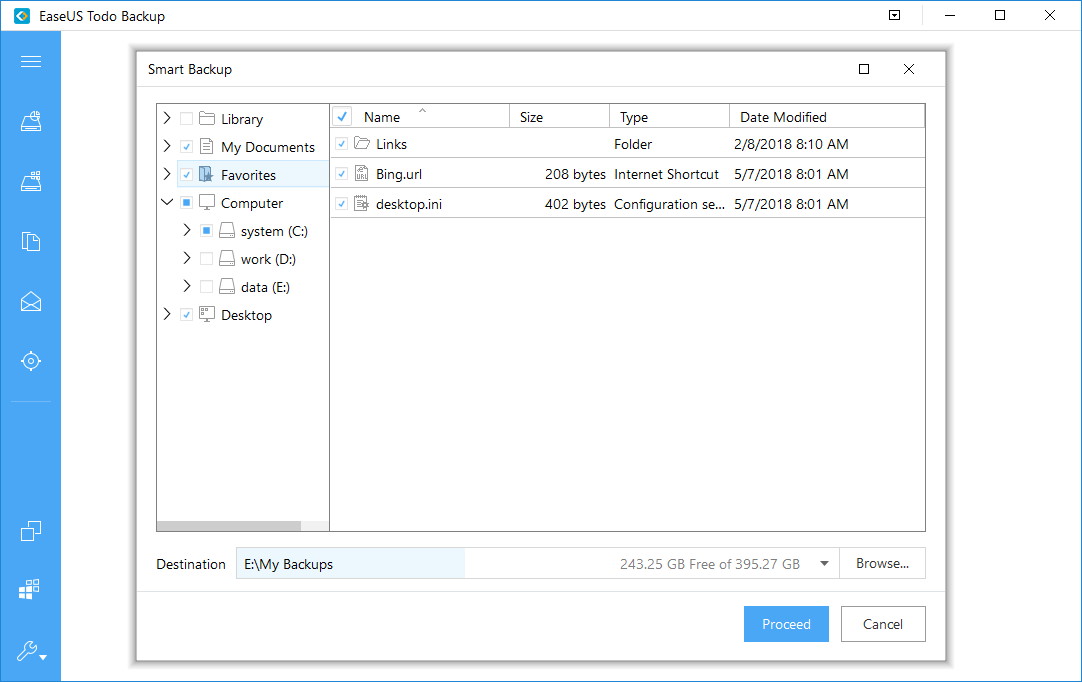This screenshot has width=1082, height=682.
Task: Toggle the Library folder checkbox
Action: [x=186, y=119]
